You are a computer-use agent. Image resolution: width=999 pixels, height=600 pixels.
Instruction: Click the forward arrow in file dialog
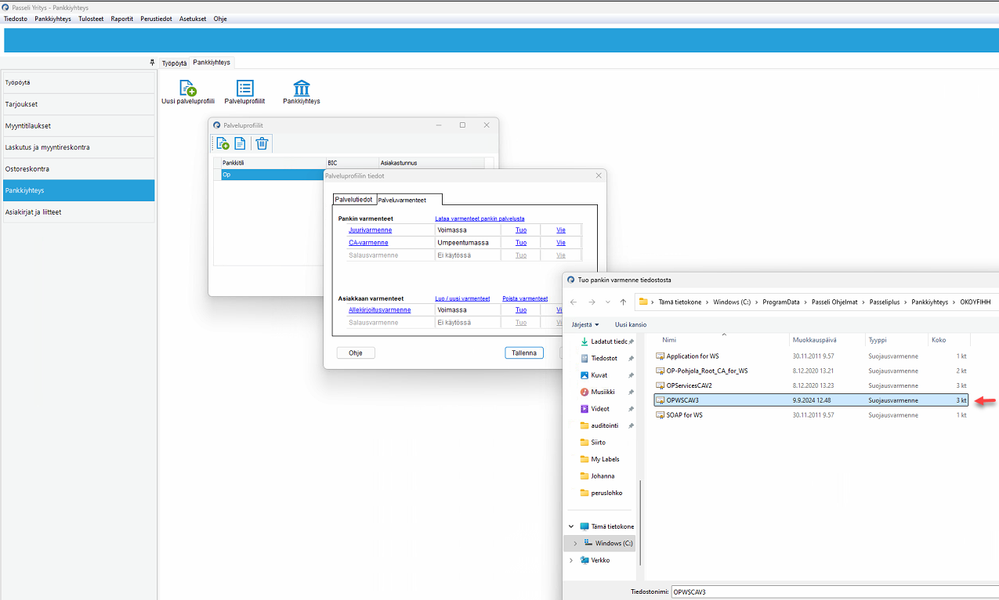pyautogui.click(x=592, y=302)
